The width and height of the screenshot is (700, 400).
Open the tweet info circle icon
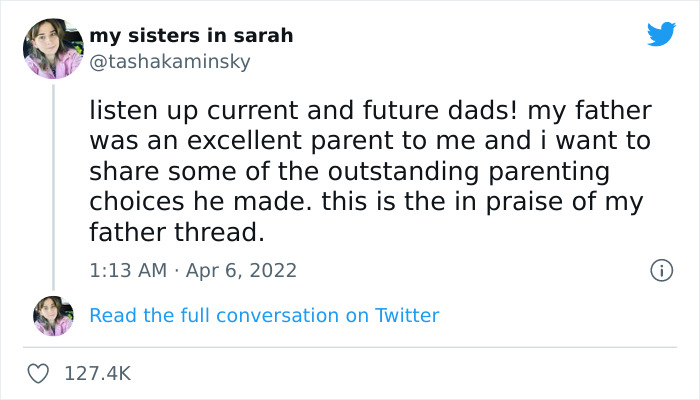660,270
